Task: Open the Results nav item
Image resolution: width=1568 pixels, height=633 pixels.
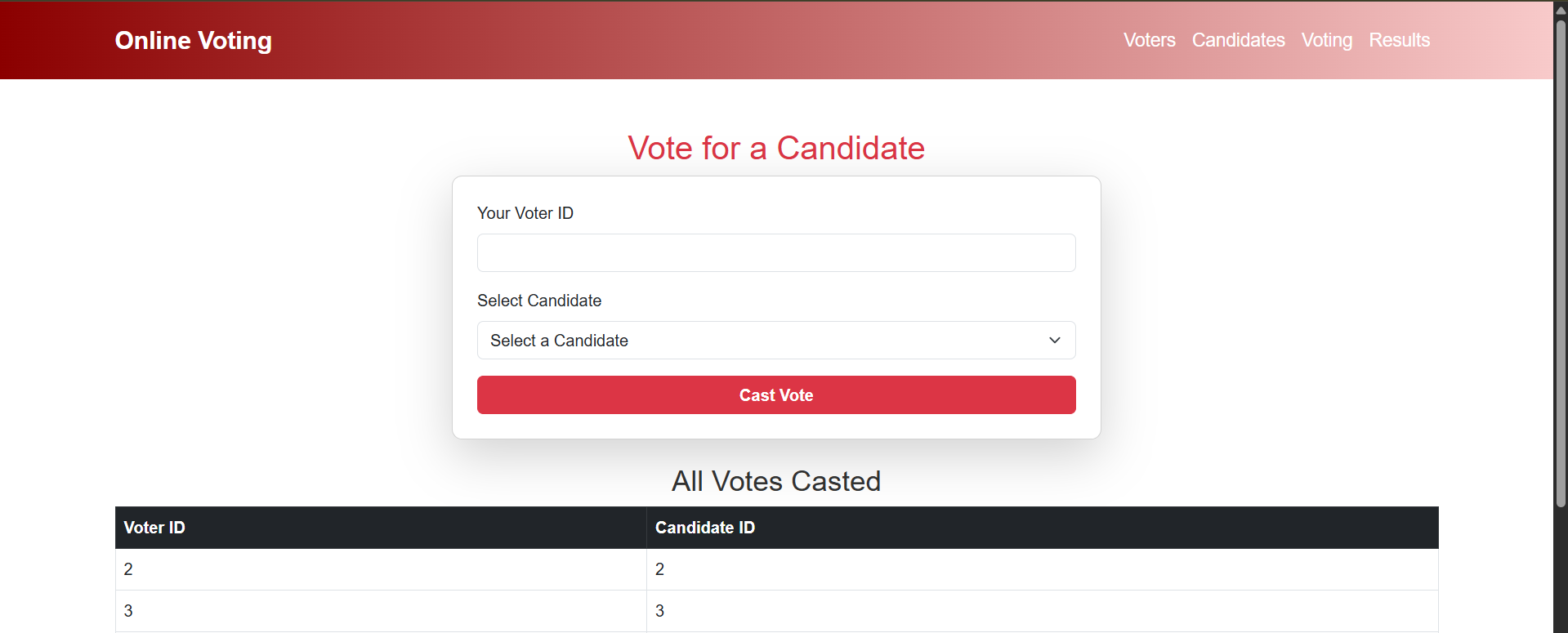Action: [1399, 40]
